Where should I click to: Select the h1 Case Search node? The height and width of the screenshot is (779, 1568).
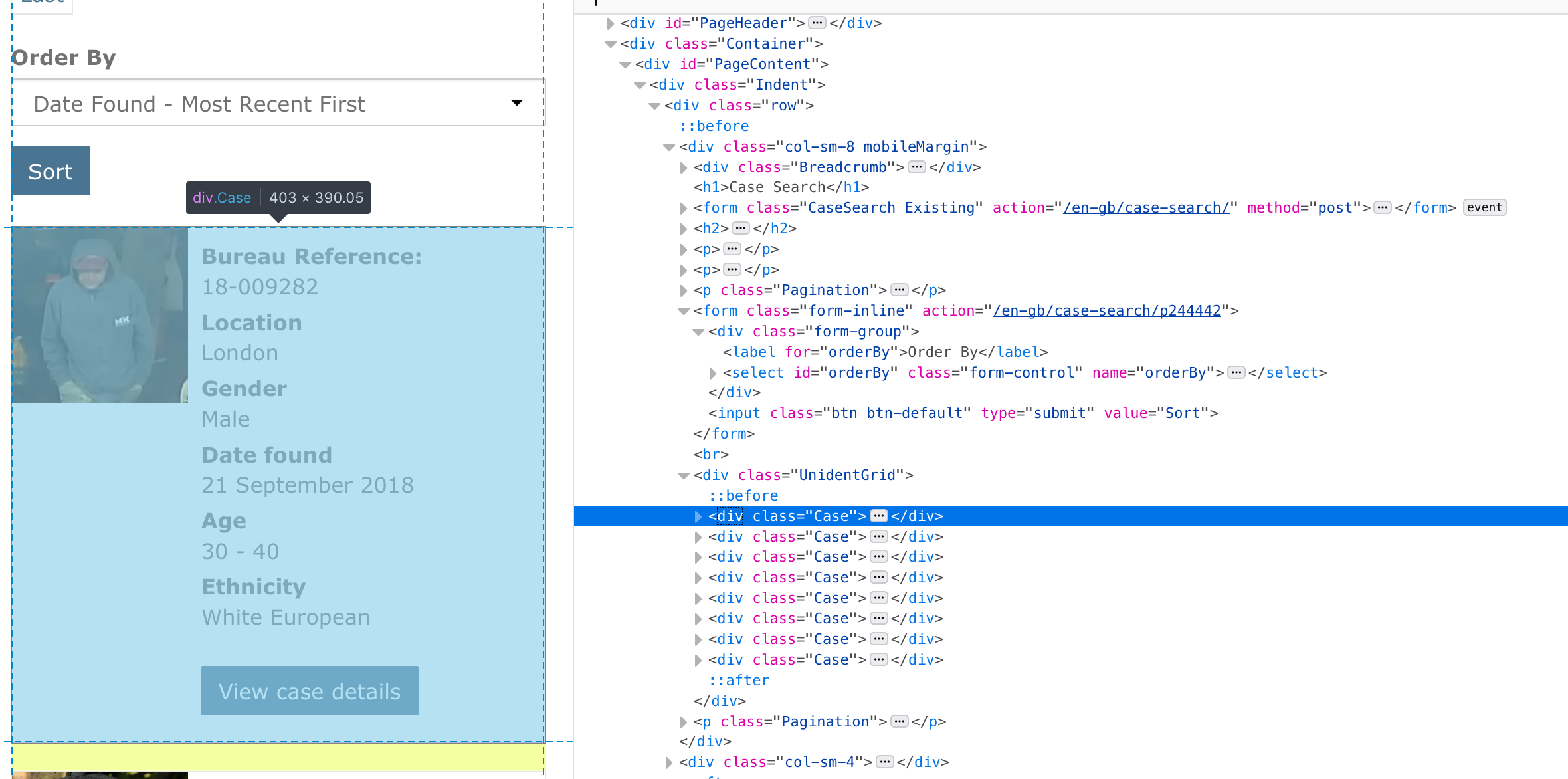[x=781, y=187]
